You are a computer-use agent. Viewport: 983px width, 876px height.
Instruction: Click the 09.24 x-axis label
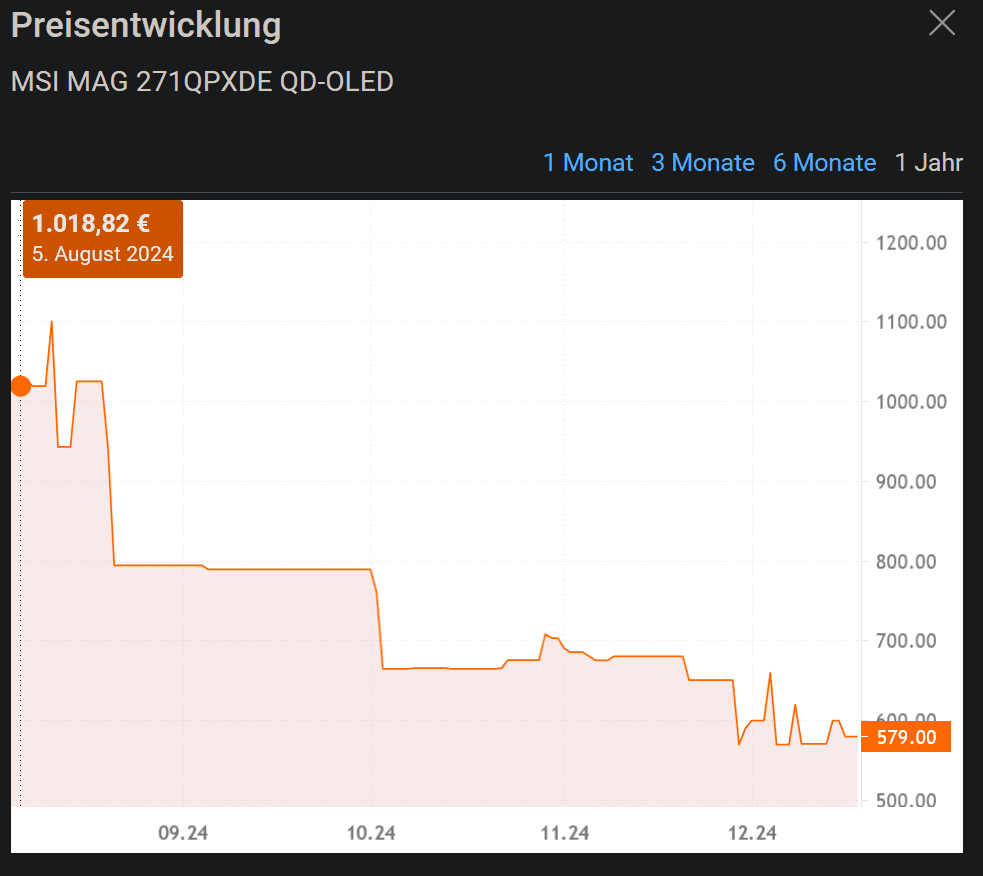pyautogui.click(x=183, y=832)
